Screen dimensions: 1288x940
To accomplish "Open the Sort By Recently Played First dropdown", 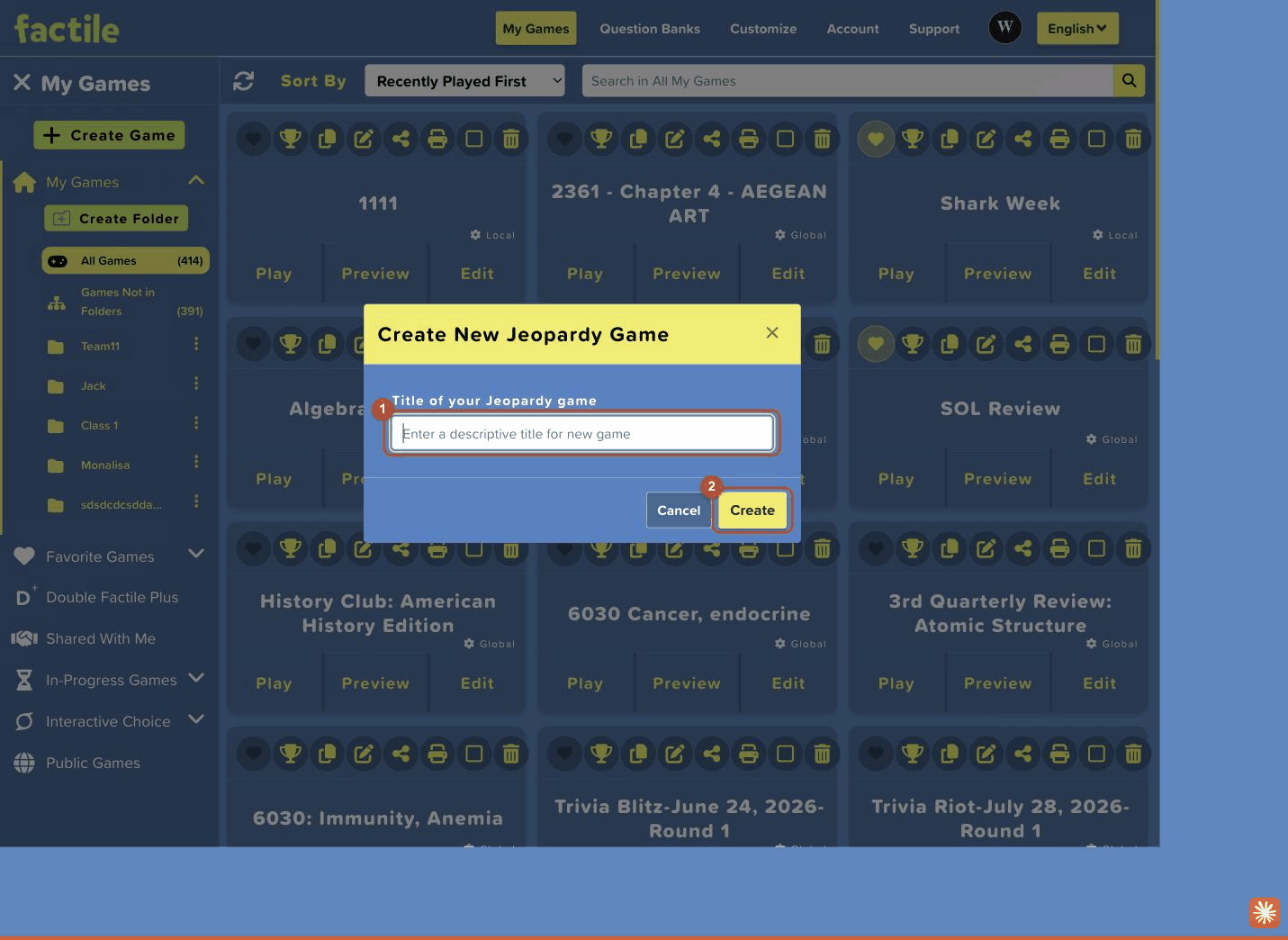I will 464,81.
